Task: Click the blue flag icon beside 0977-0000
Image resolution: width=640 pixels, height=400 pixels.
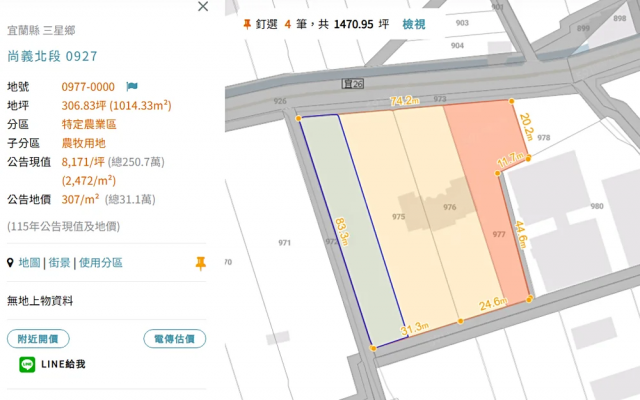Action: coord(132,87)
